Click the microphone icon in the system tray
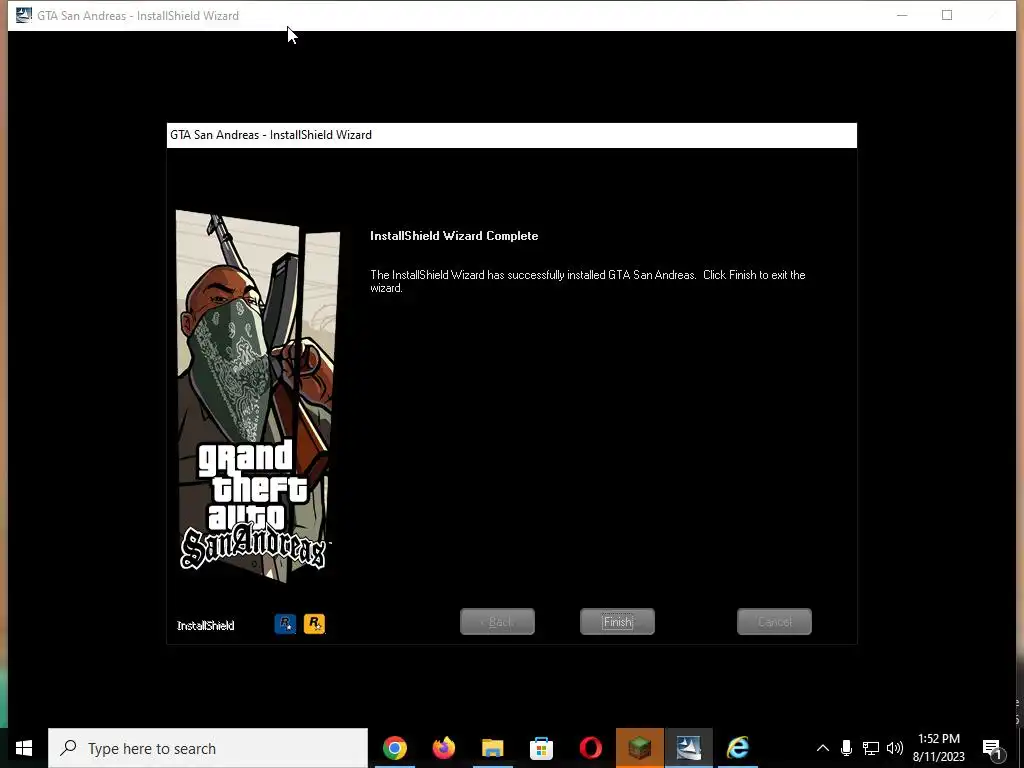Viewport: 1024px width, 768px height. (x=846, y=748)
